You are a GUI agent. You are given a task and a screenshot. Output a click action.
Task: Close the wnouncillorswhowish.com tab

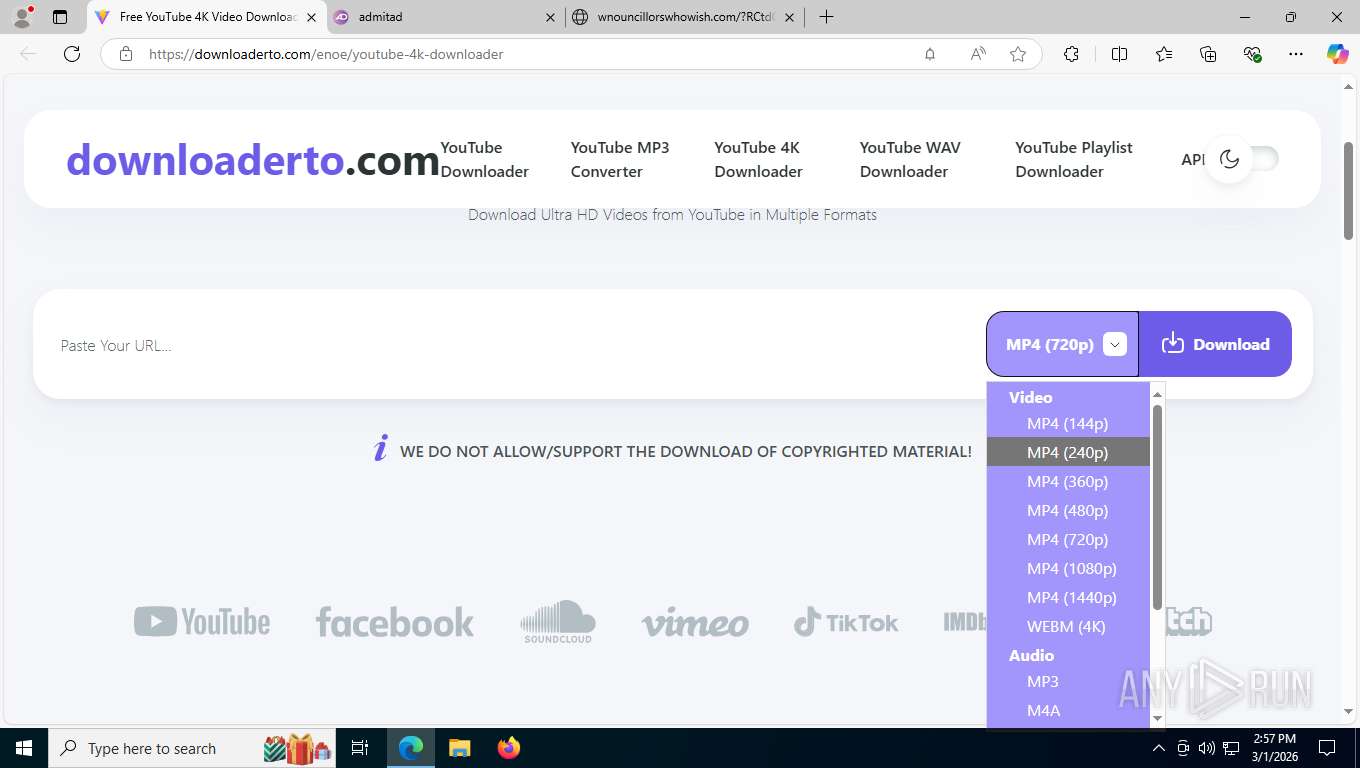point(789,17)
